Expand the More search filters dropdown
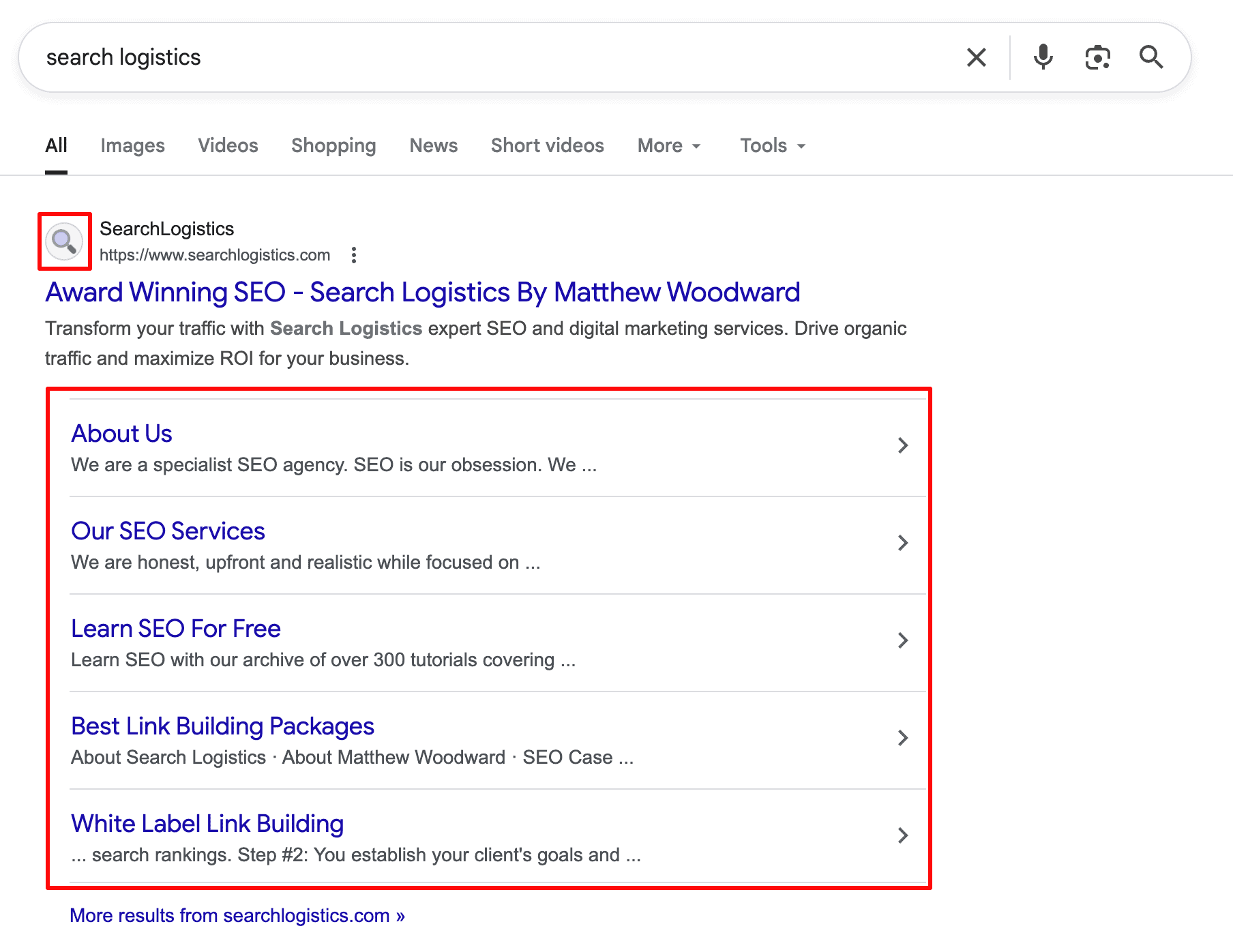The image size is (1233, 952). [x=668, y=146]
